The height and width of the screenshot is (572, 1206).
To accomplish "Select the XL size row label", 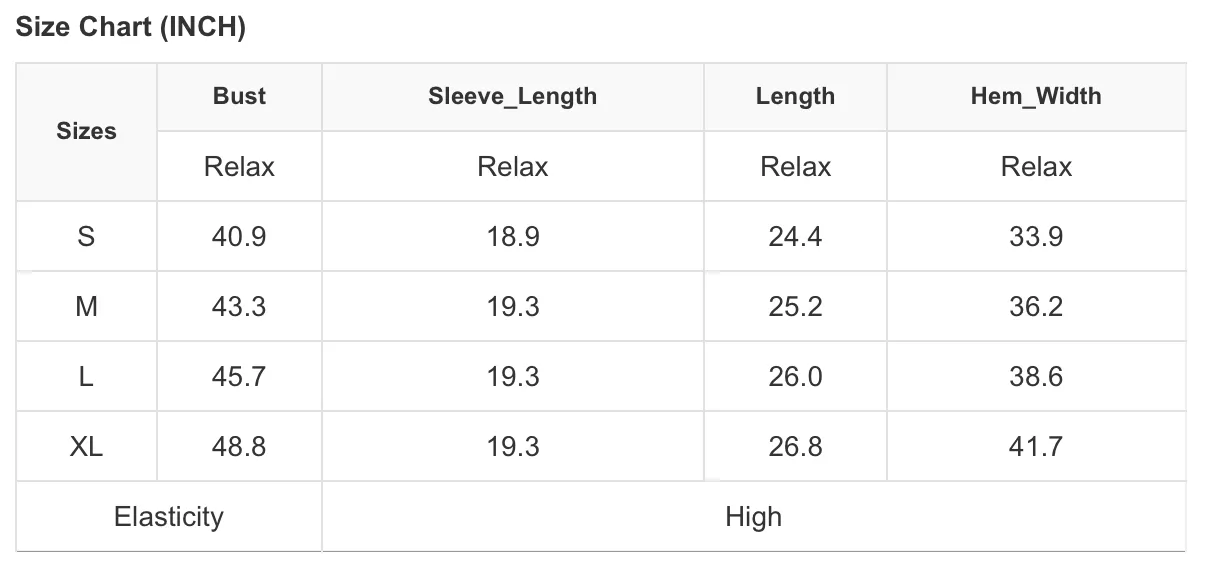I will [86, 446].
